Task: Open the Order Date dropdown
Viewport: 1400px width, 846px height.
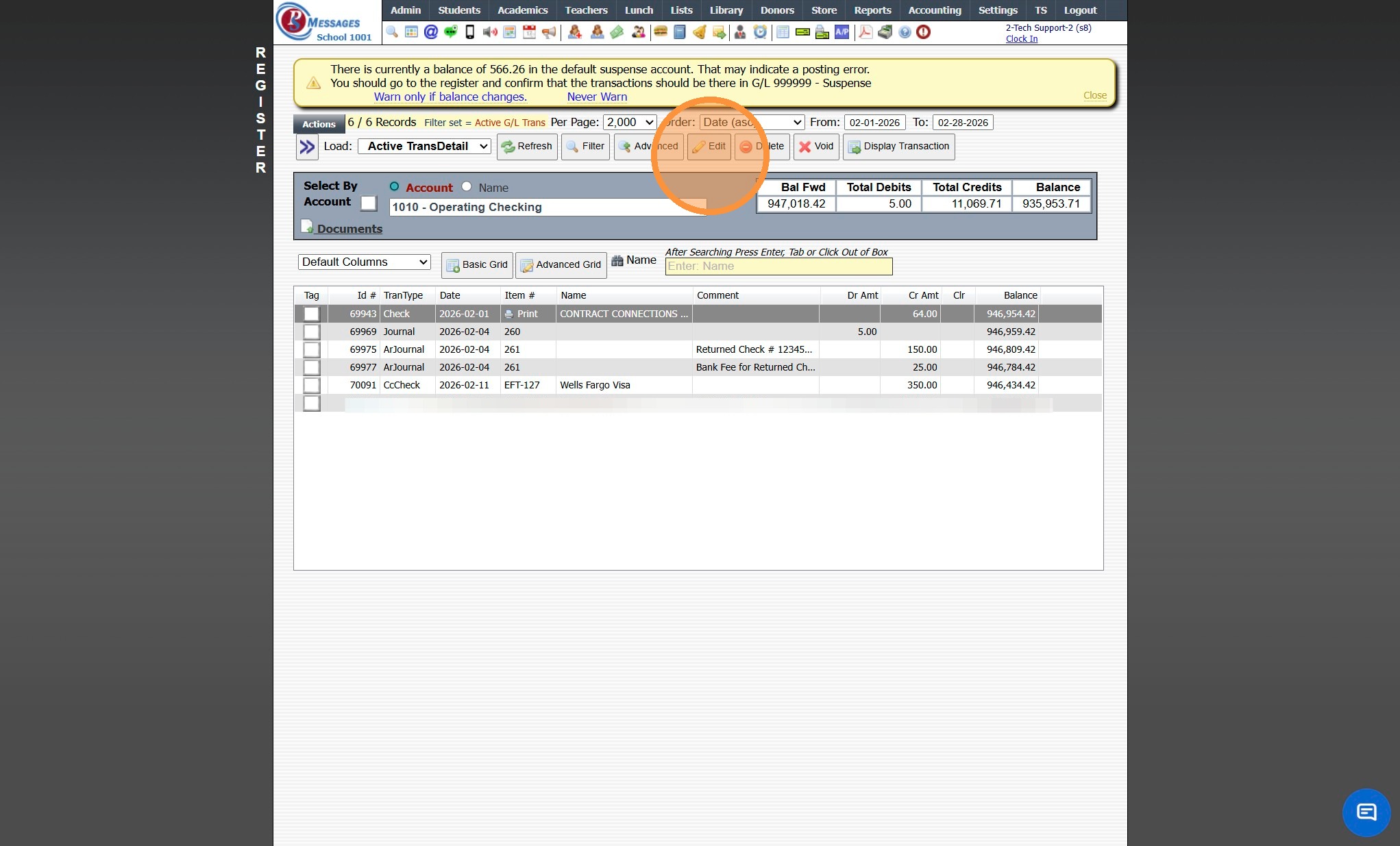Action: [752, 122]
